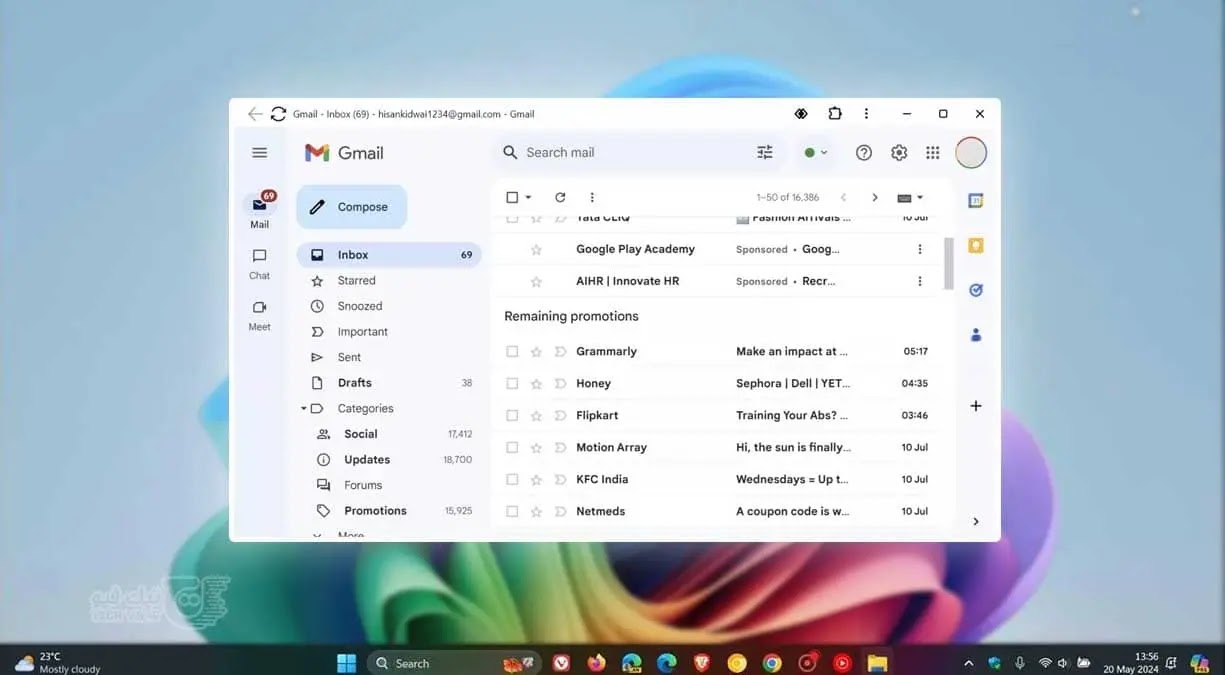1225x675 pixels.
Task: Open the Inbox folder
Action: 389,255
